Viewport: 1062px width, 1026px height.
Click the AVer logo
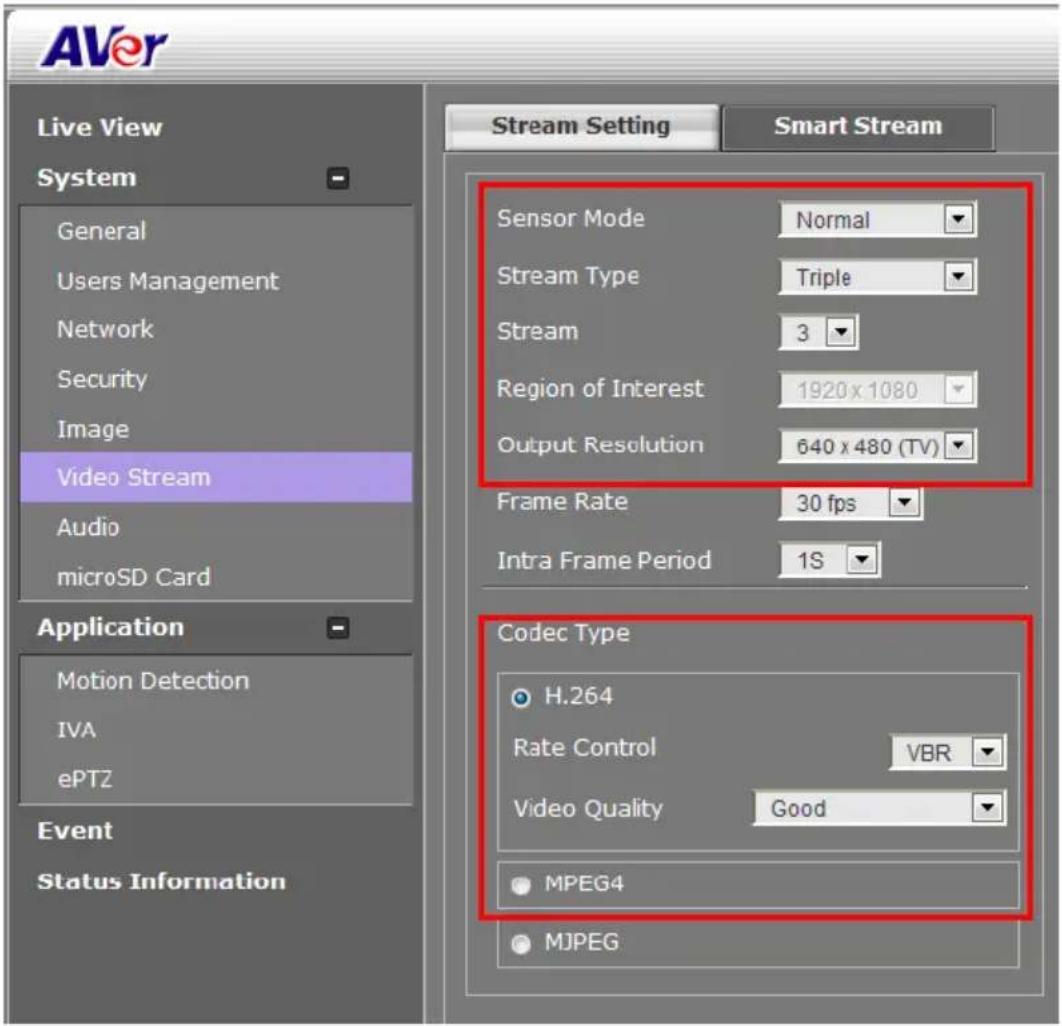point(104,47)
